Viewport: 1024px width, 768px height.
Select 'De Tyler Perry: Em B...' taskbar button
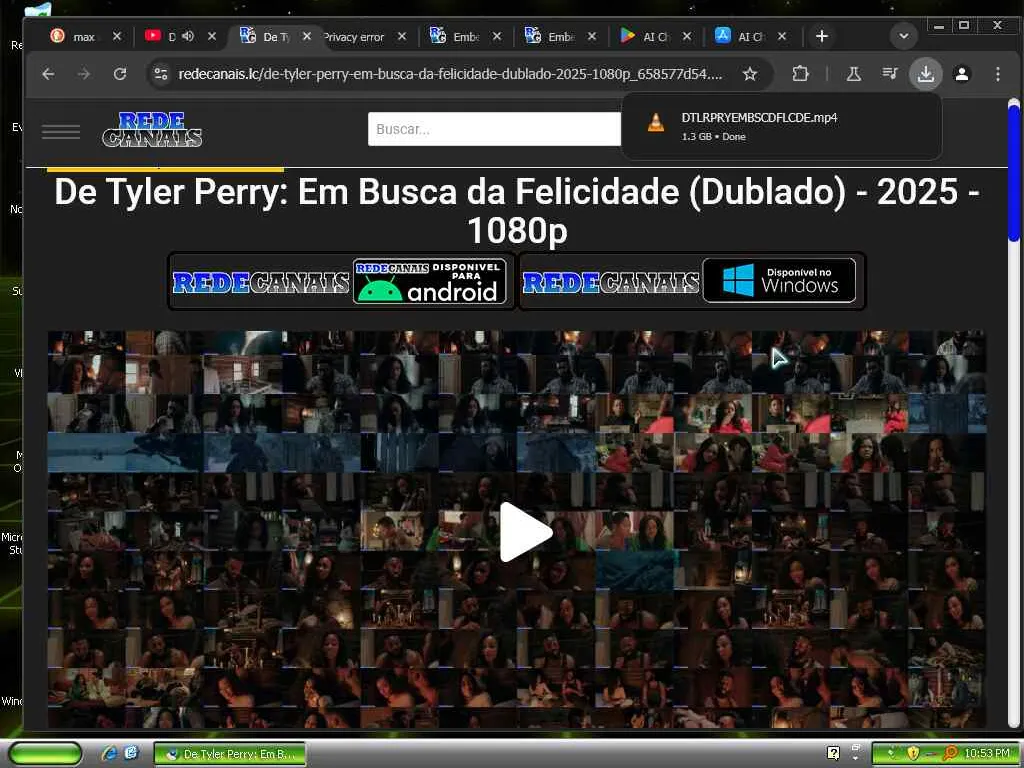click(x=230, y=754)
